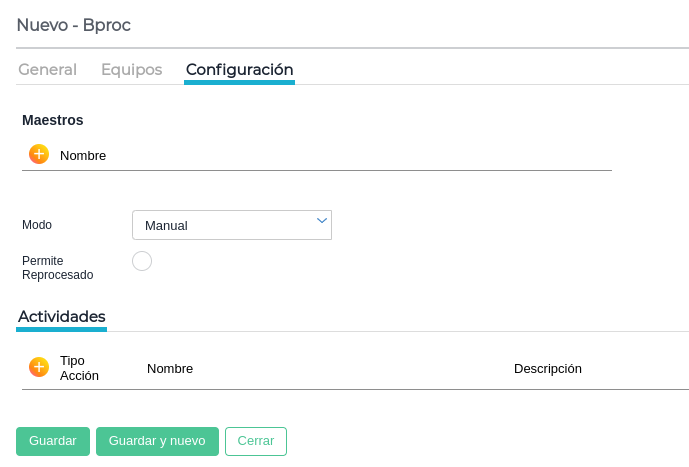The image size is (689, 467).
Task: Enable the Permite Reprocesado checkbox
Action: [x=142, y=261]
